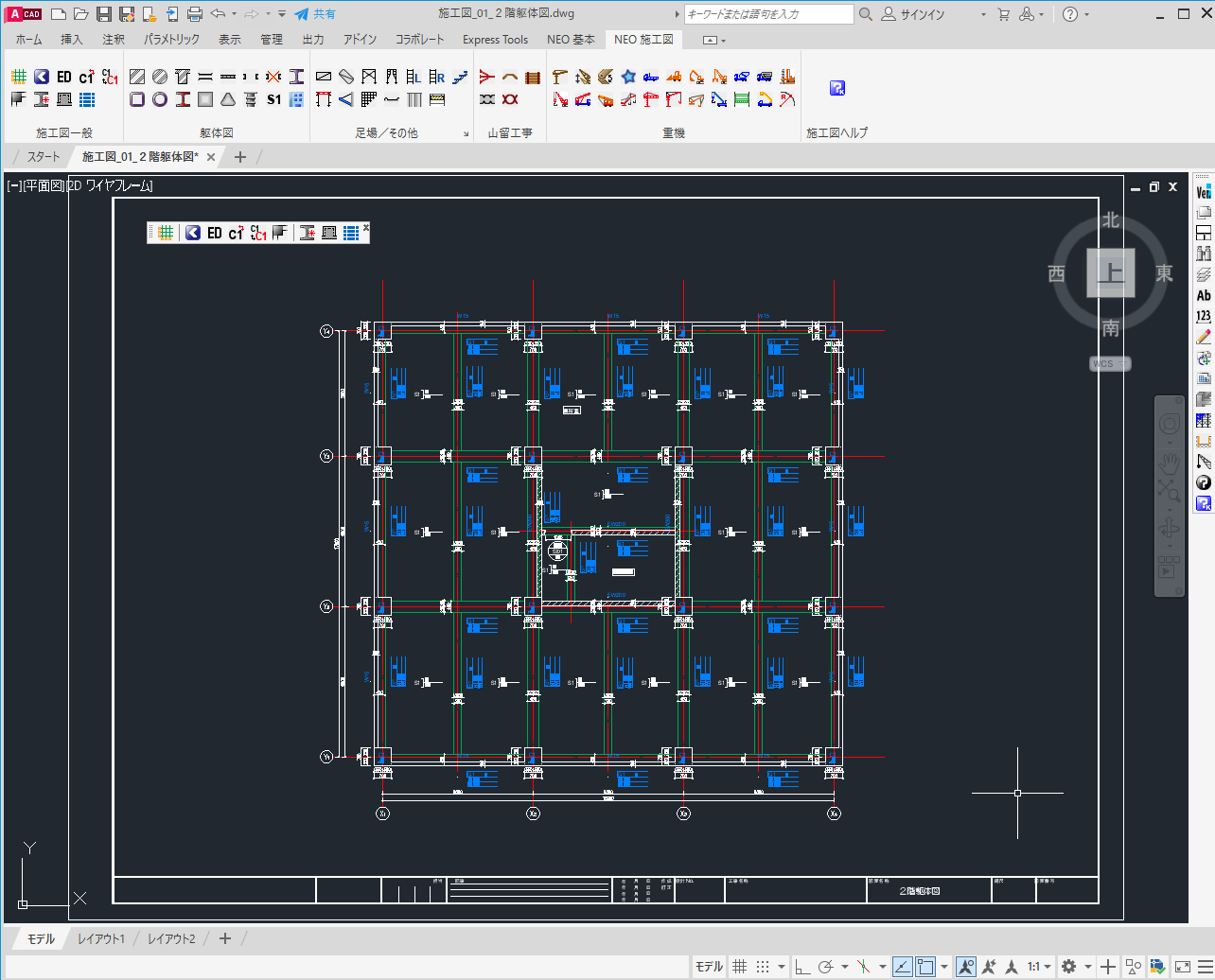Click the binoculars icon in right toolbar

1204,254
